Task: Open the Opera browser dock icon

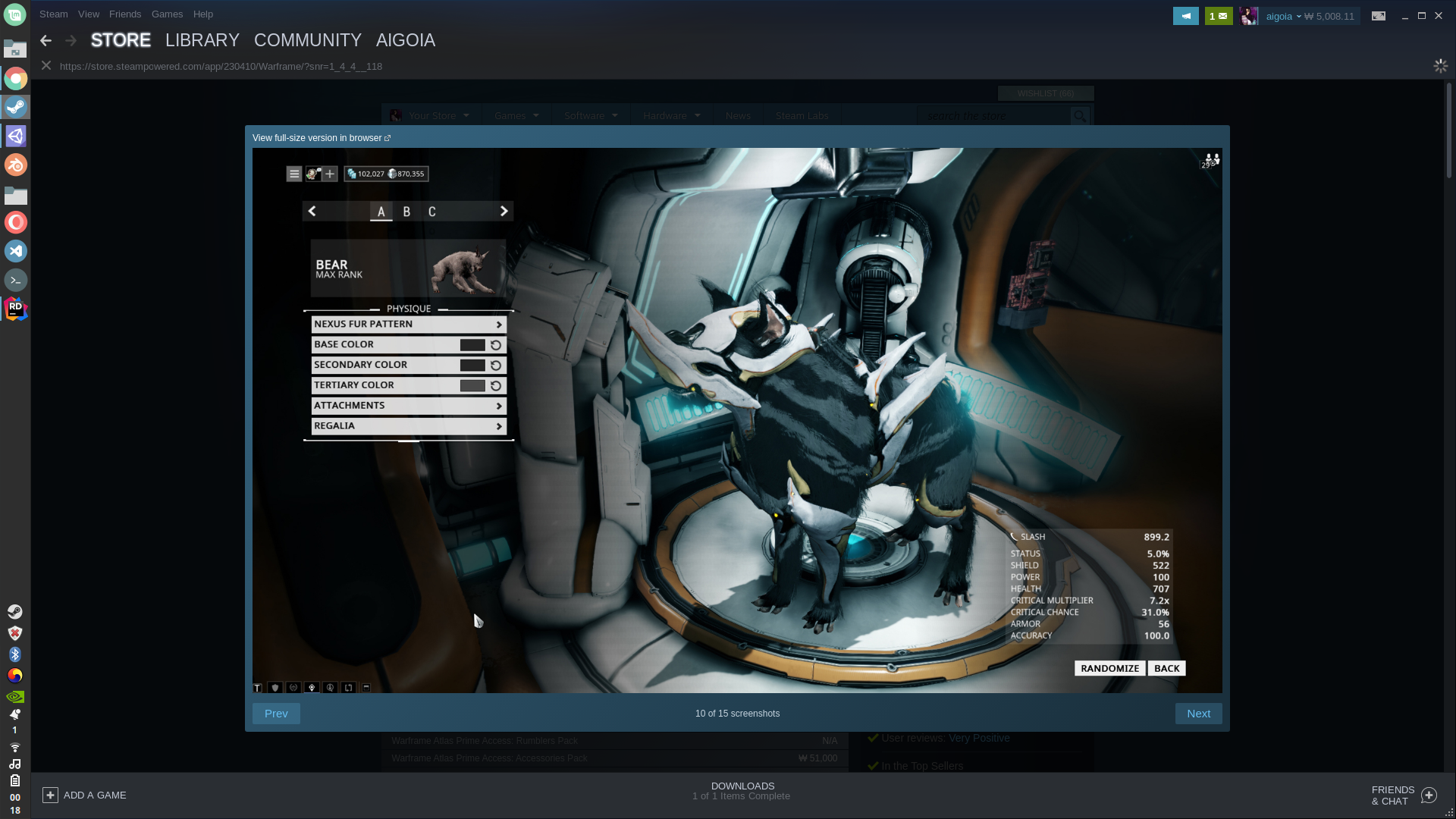Action: pyautogui.click(x=15, y=222)
